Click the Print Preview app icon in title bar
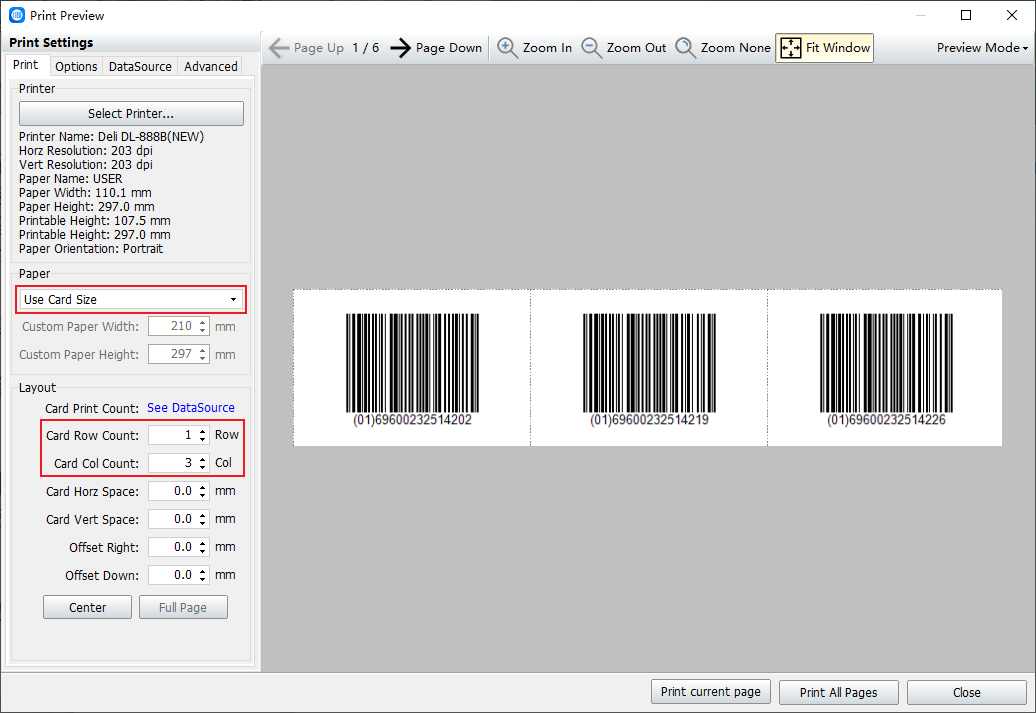Image resolution: width=1036 pixels, height=713 pixels. click(17, 15)
